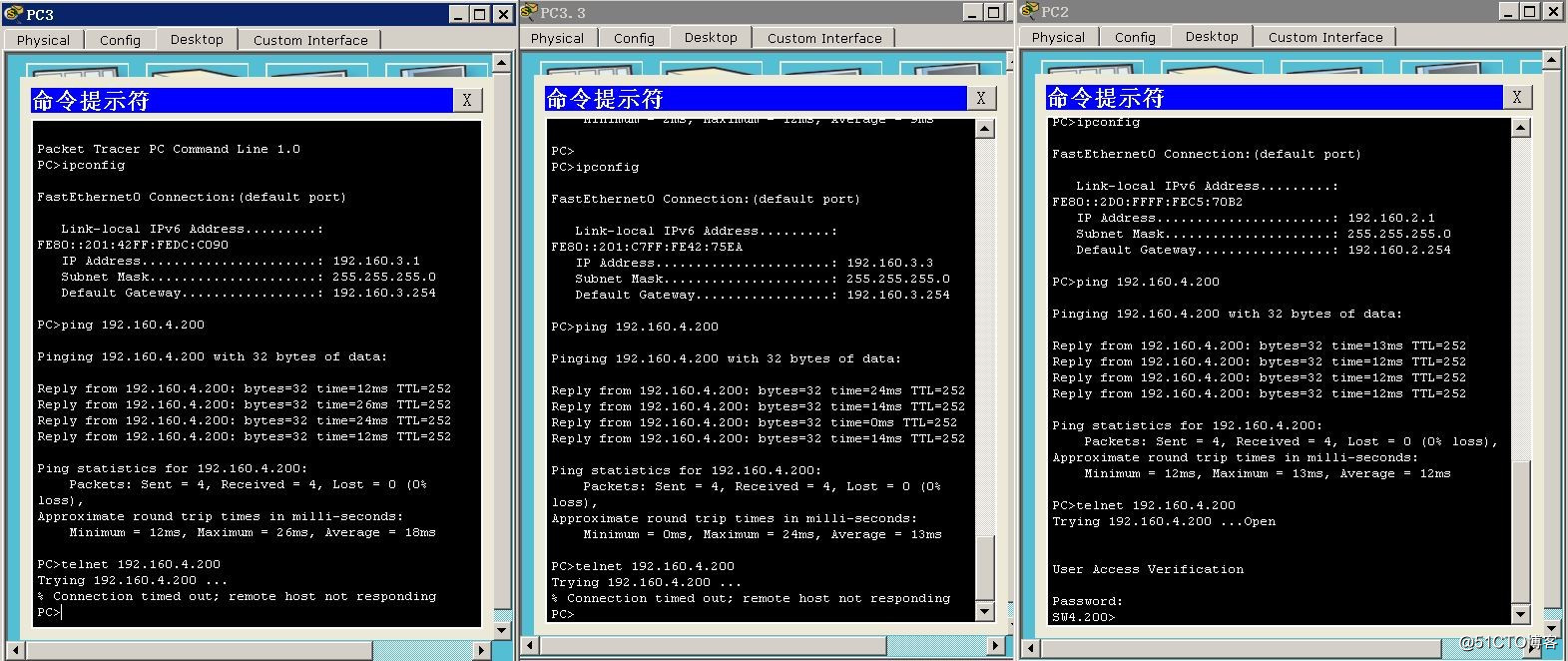Open the Physical tab in PC3 window
This screenshot has height=661, width=1568.
point(43,40)
